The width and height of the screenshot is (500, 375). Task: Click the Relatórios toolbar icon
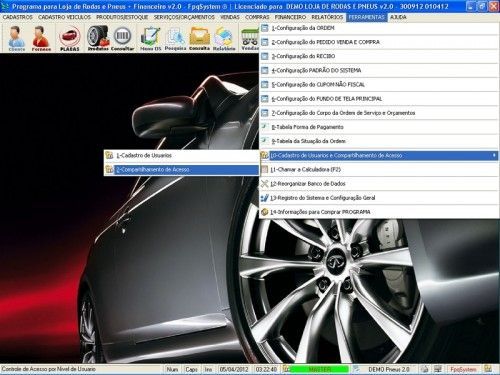point(224,38)
